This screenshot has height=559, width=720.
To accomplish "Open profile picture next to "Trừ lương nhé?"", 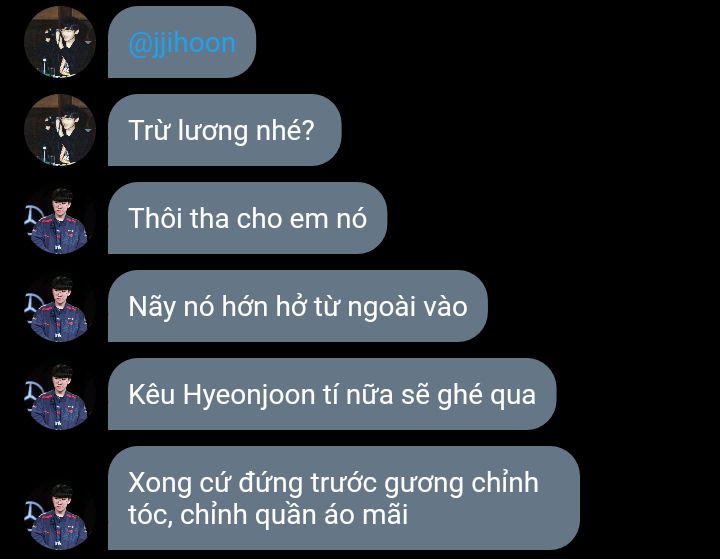I will click(x=60, y=130).
